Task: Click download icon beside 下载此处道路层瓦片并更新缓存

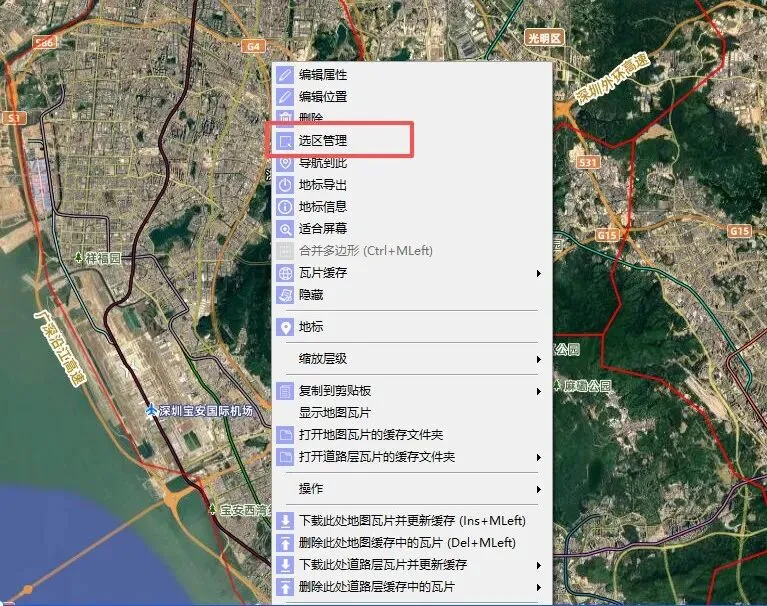Action: click(285, 565)
